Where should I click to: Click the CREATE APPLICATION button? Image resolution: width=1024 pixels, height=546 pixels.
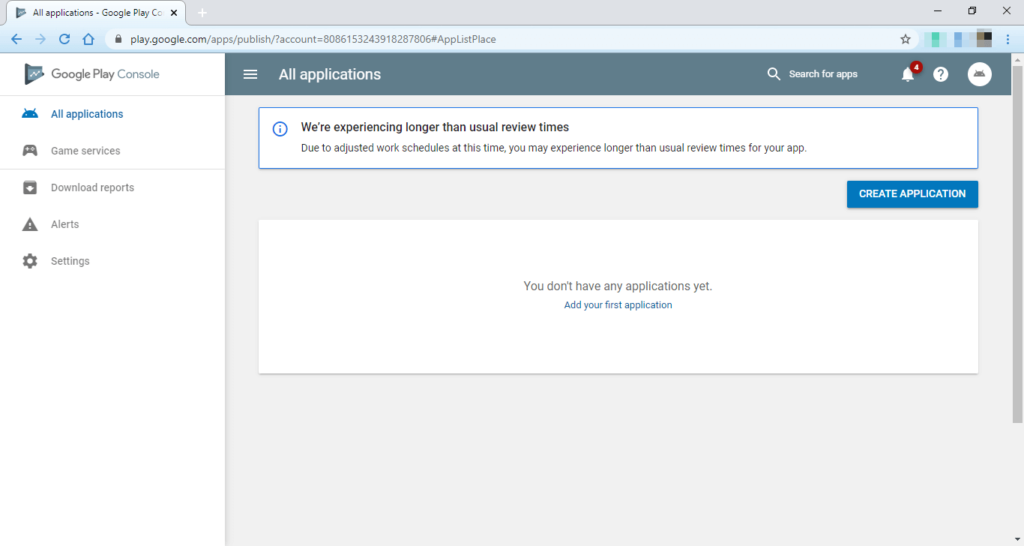tap(912, 194)
